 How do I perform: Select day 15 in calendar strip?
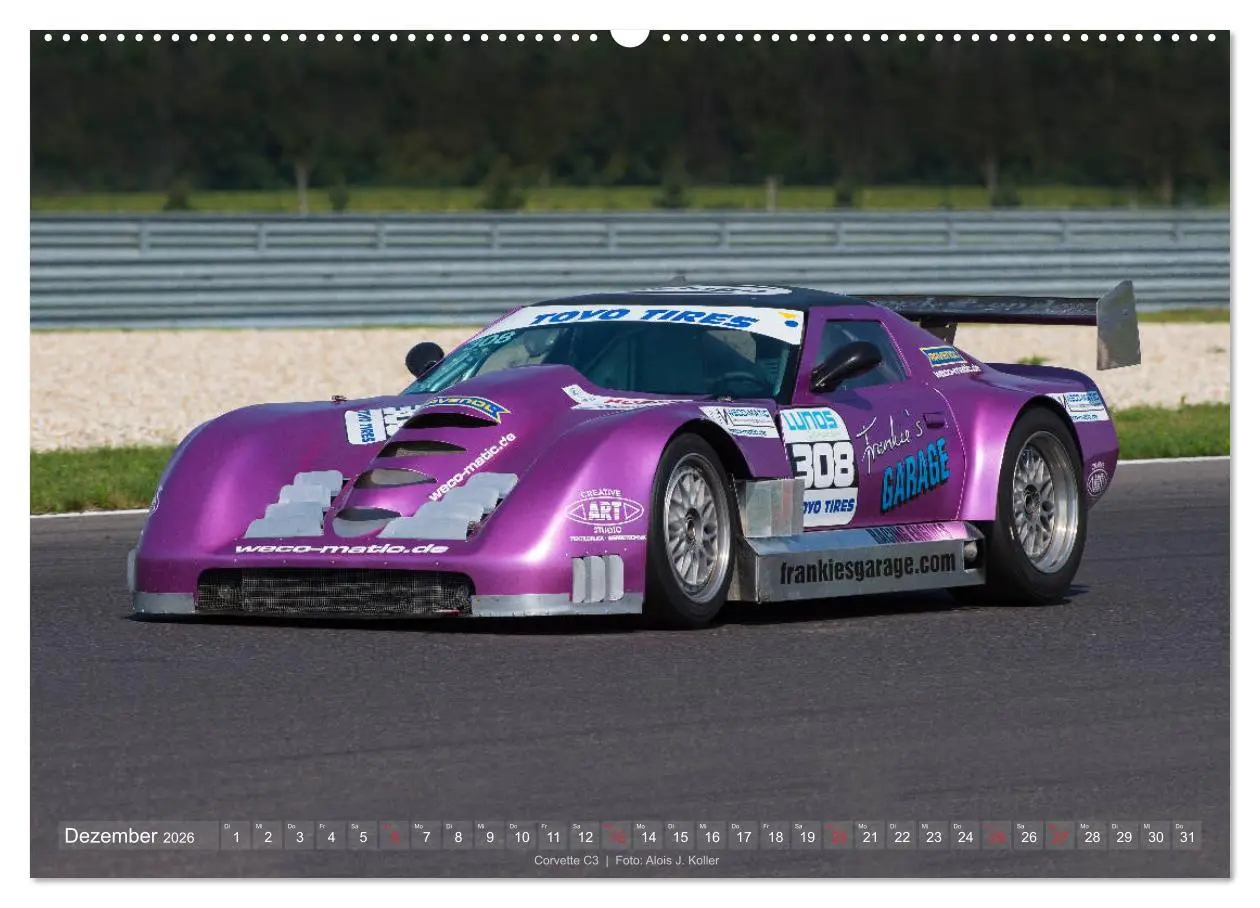pyautogui.click(x=679, y=836)
